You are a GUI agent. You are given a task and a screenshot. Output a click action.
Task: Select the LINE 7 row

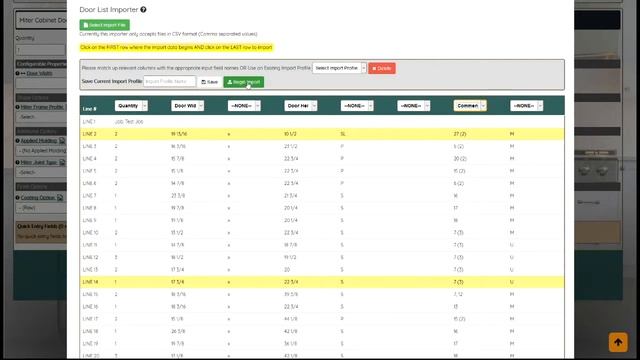(322, 196)
